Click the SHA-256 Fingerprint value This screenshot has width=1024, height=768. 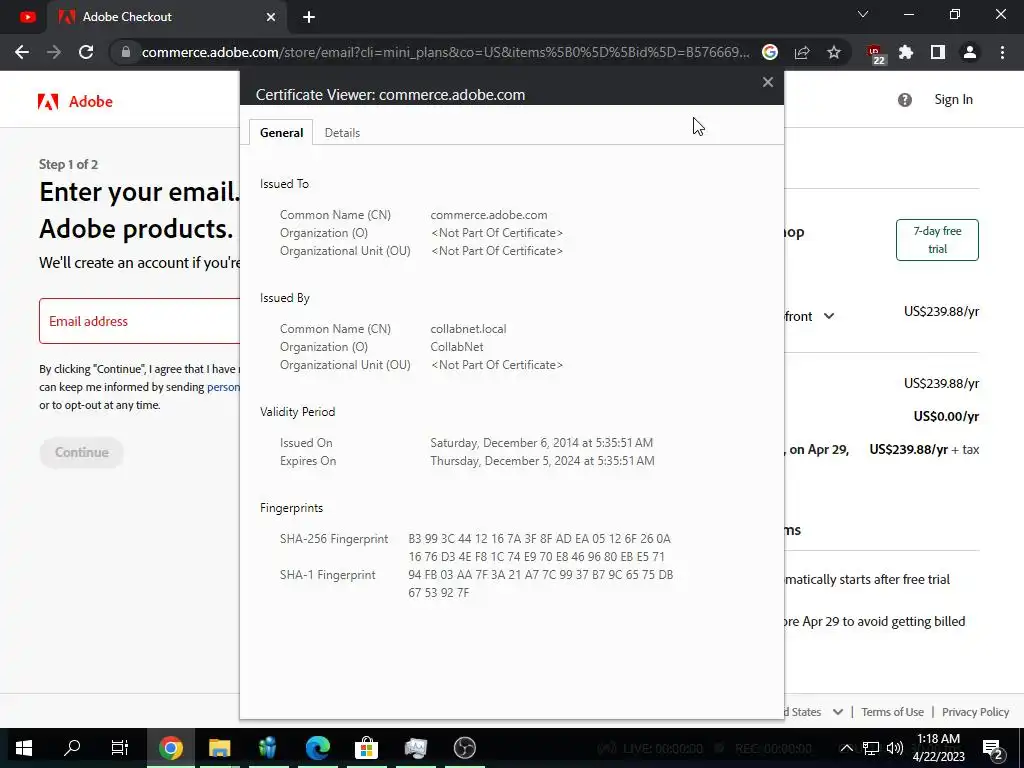pyautogui.click(x=539, y=547)
